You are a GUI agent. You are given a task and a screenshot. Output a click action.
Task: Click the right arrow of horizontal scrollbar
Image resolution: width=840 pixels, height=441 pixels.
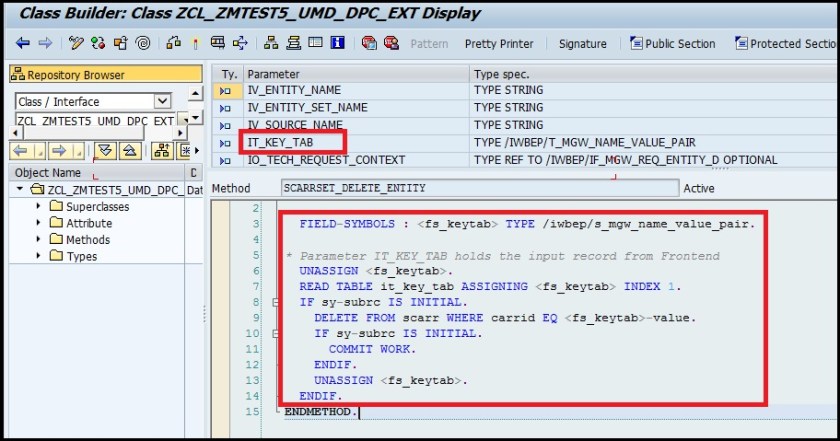[181, 133]
